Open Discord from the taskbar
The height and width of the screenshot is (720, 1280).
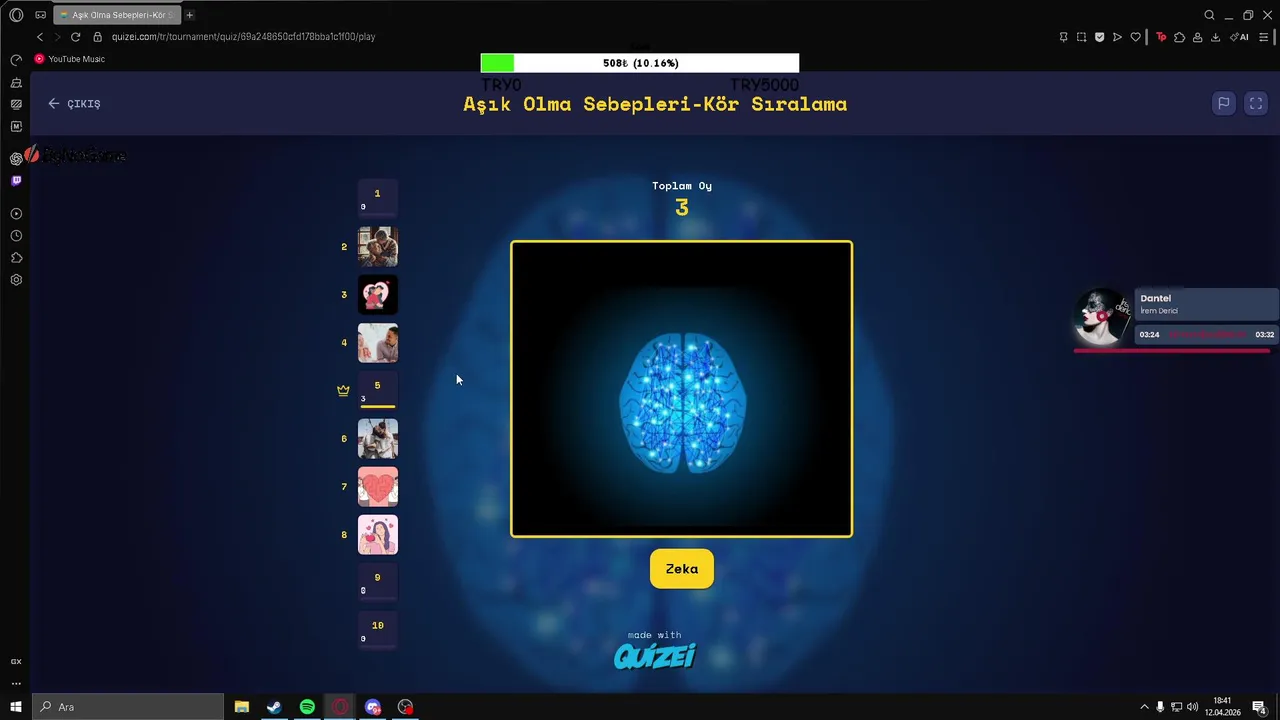coord(373,707)
